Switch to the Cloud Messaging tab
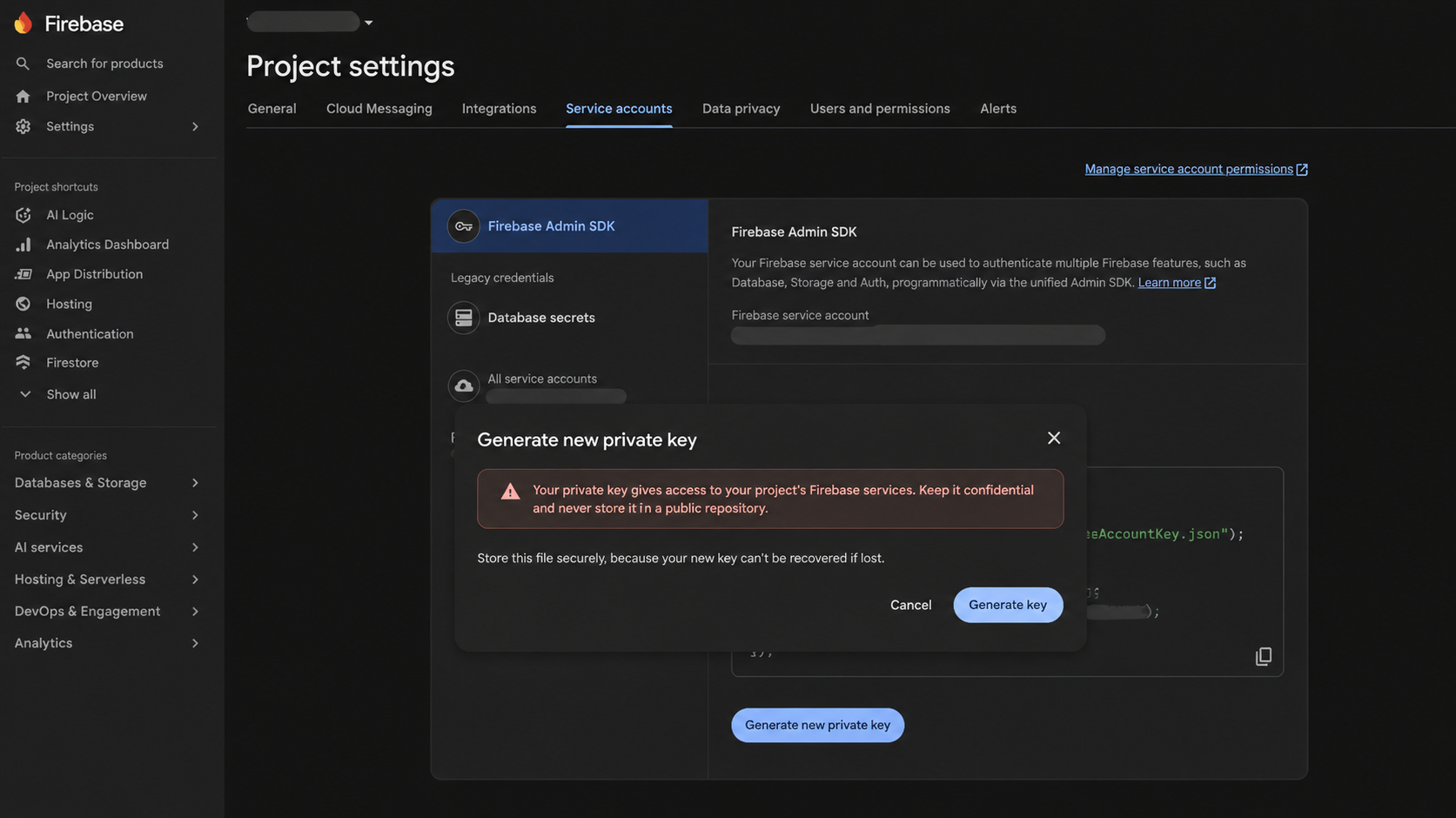The image size is (1456, 818). [x=379, y=109]
